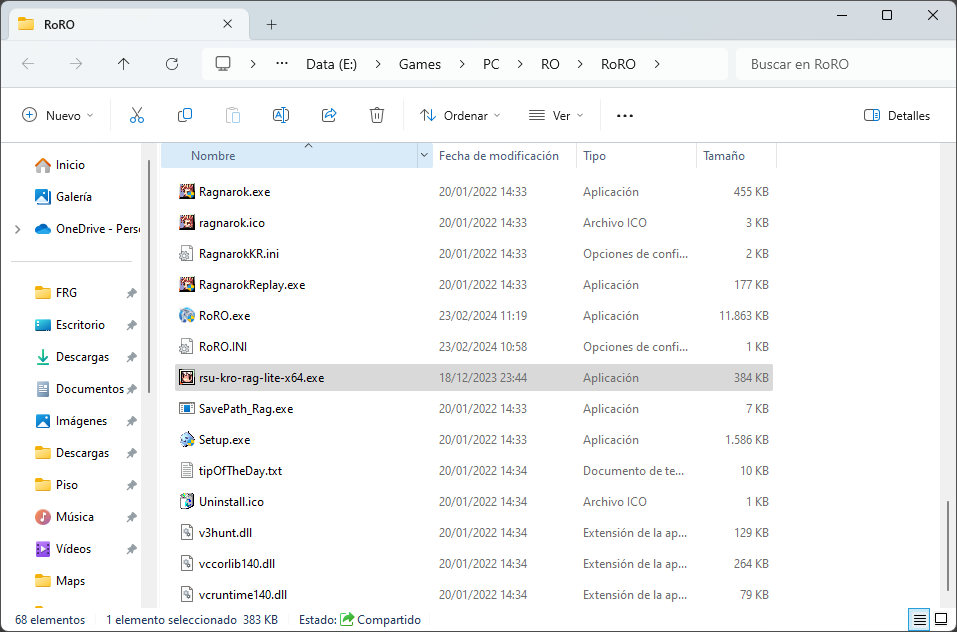The width and height of the screenshot is (957, 632).
Task: Navigate to Games in the breadcrumb
Action: click(420, 64)
